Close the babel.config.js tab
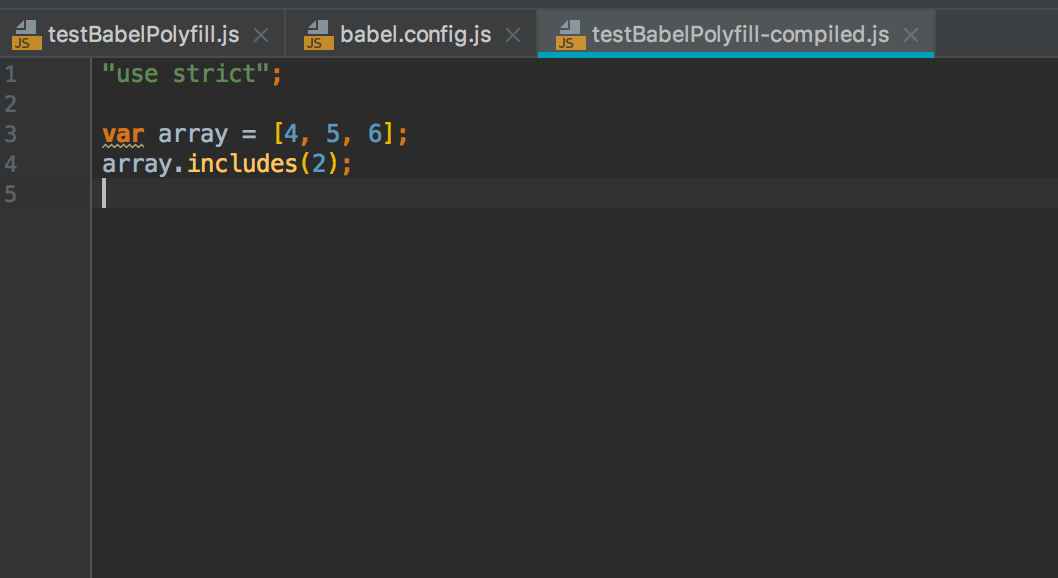The width and height of the screenshot is (1058, 578). (x=513, y=35)
